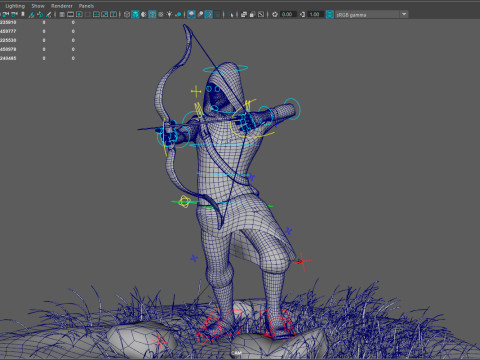The image size is (480, 360).
Task: Select the red foot control on the left
Action: (218, 327)
